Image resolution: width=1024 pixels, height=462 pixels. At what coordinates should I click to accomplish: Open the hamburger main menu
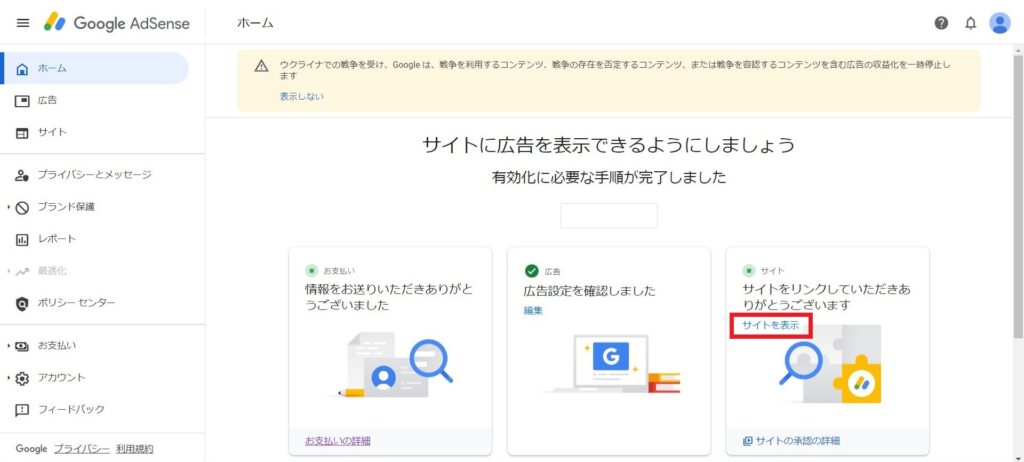pos(23,23)
